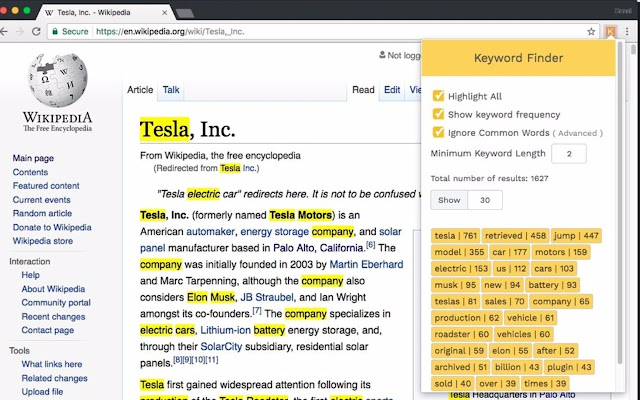Follow the Lithium-ion link
This screenshot has width=640, height=400.
coord(225,330)
